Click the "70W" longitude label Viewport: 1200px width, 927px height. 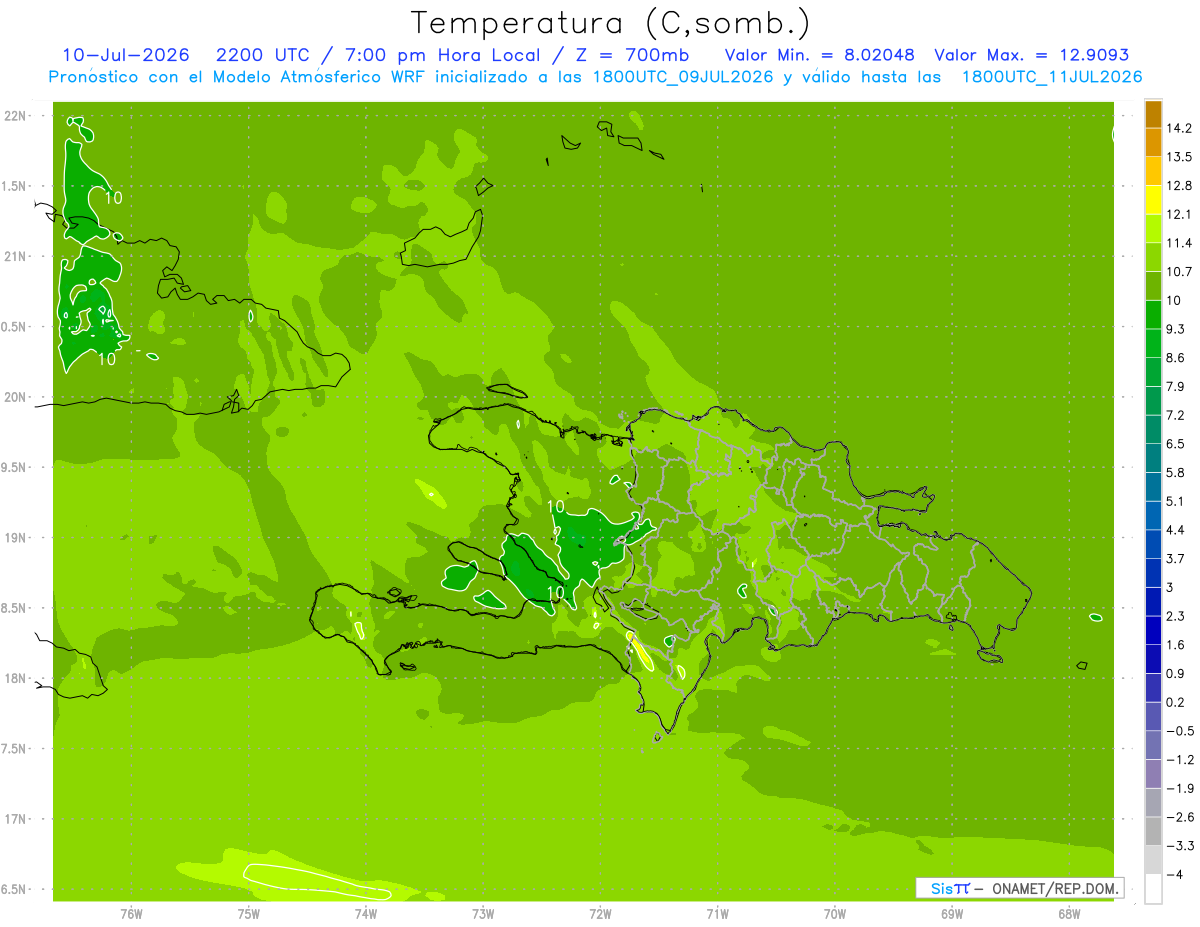point(835,914)
